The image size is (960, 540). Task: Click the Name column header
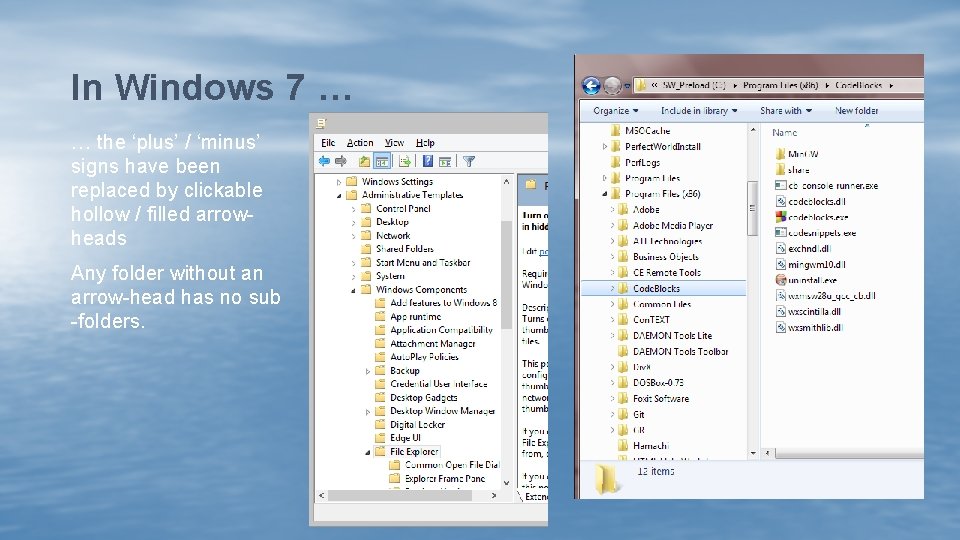click(x=784, y=133)
